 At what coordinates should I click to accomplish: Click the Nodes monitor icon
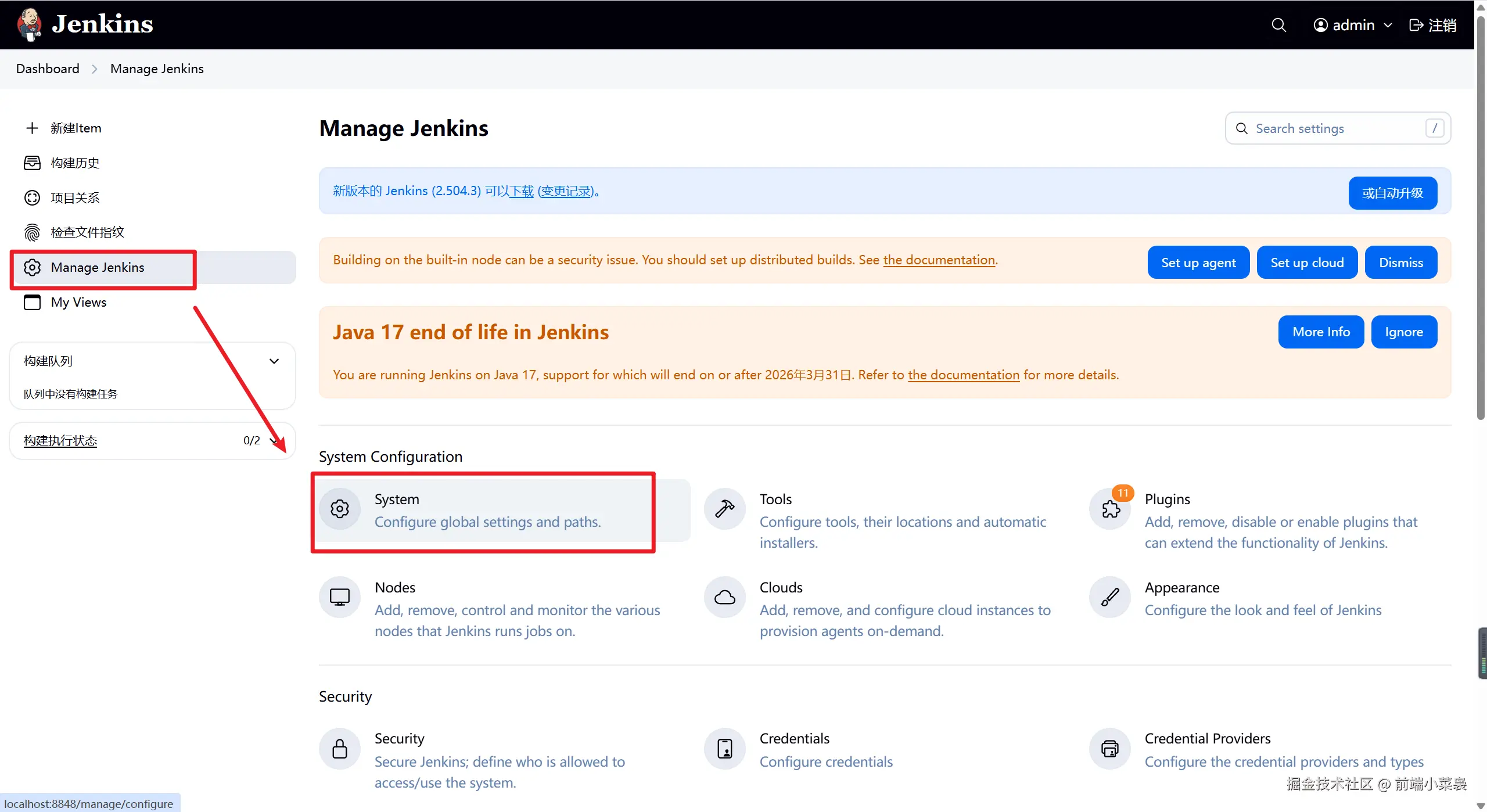[x=340, y=597]
